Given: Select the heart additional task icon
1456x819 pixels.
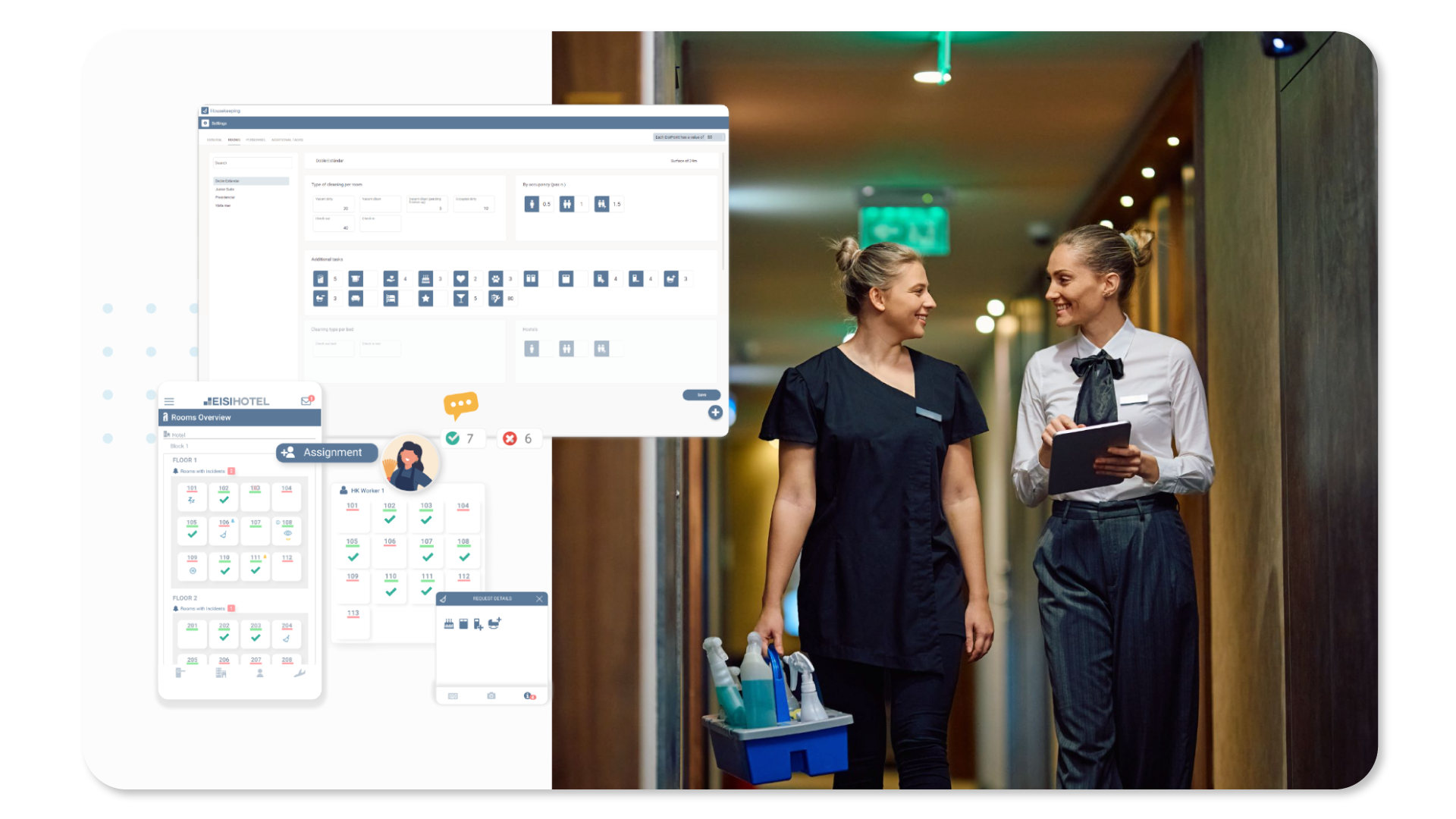Looking at the screenshot, I should tap(460, 279).
